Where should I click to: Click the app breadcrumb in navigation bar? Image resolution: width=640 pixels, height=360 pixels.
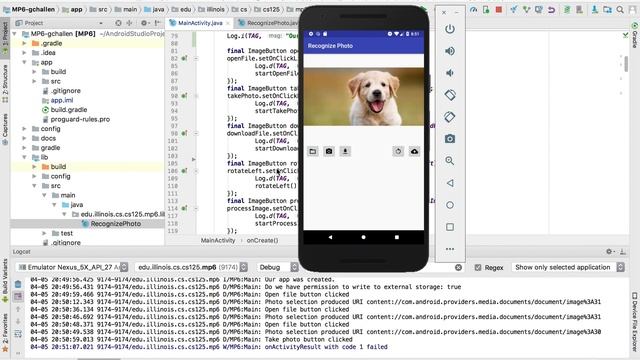coord(76,9)
